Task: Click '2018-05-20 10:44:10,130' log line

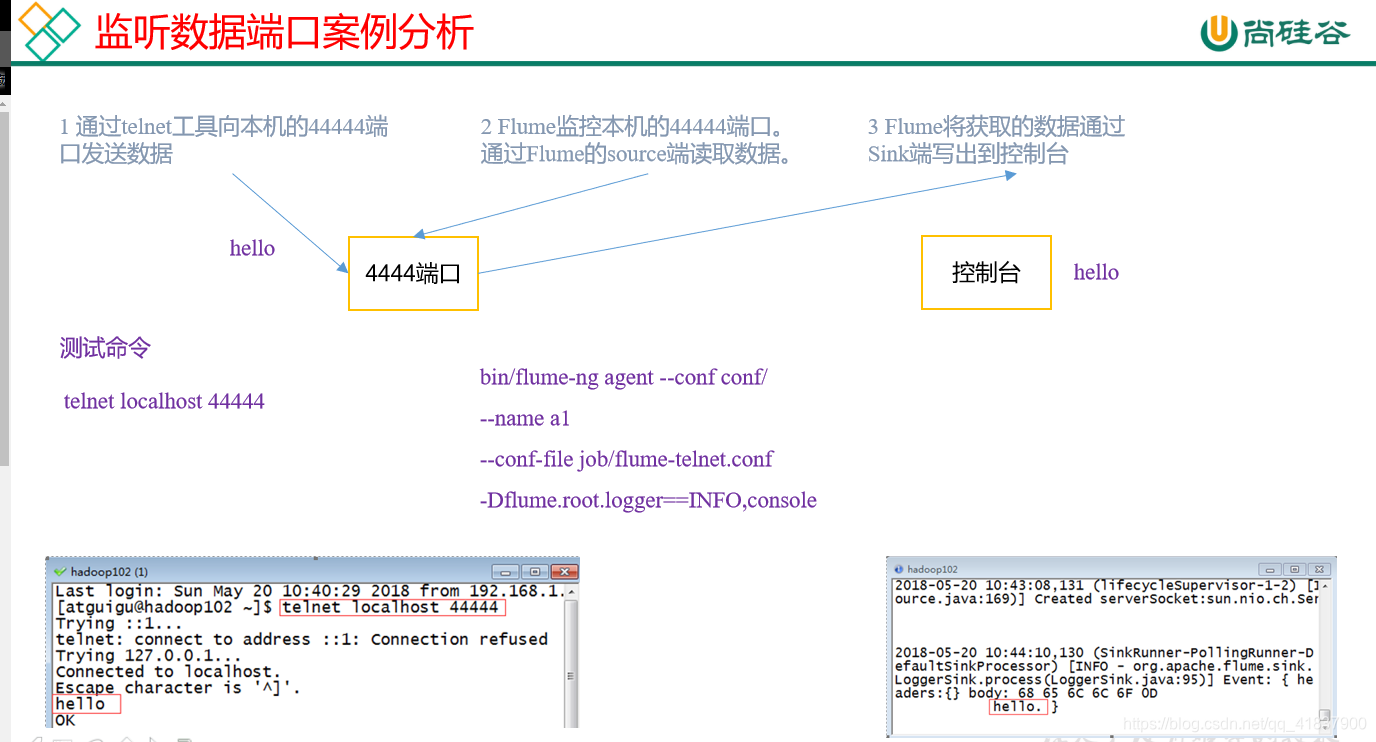Action: point(1104,652)
